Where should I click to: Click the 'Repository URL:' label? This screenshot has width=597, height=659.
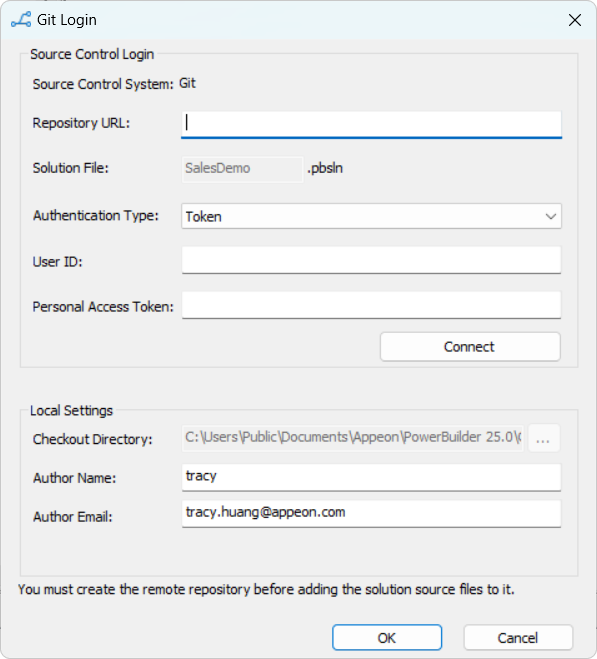[82, 123]
